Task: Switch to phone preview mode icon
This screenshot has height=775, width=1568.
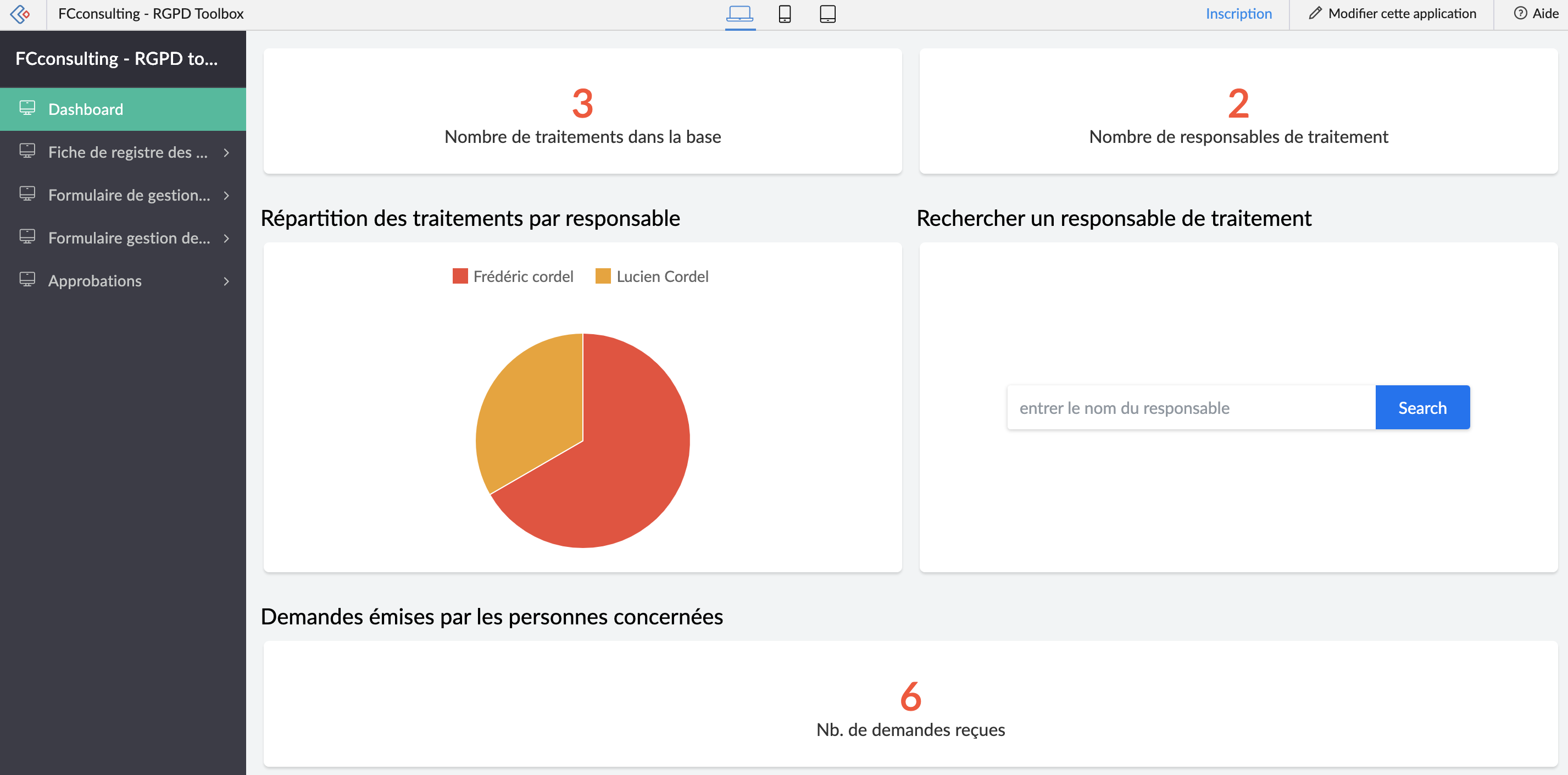Action: [x=785, y=13]
